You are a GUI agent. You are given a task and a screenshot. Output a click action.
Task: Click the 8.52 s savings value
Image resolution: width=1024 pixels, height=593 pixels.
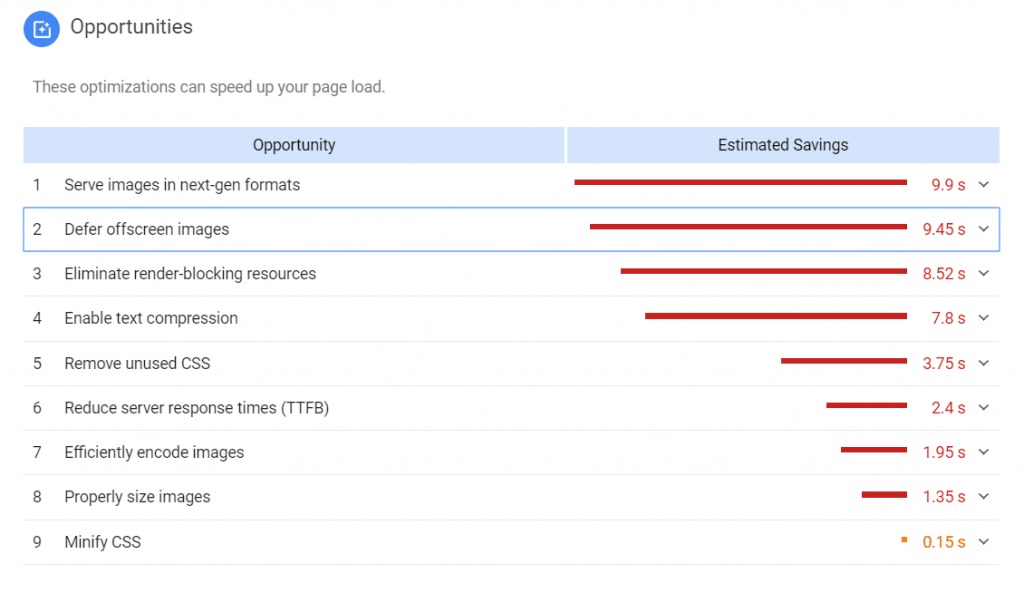tap(944, 274)
